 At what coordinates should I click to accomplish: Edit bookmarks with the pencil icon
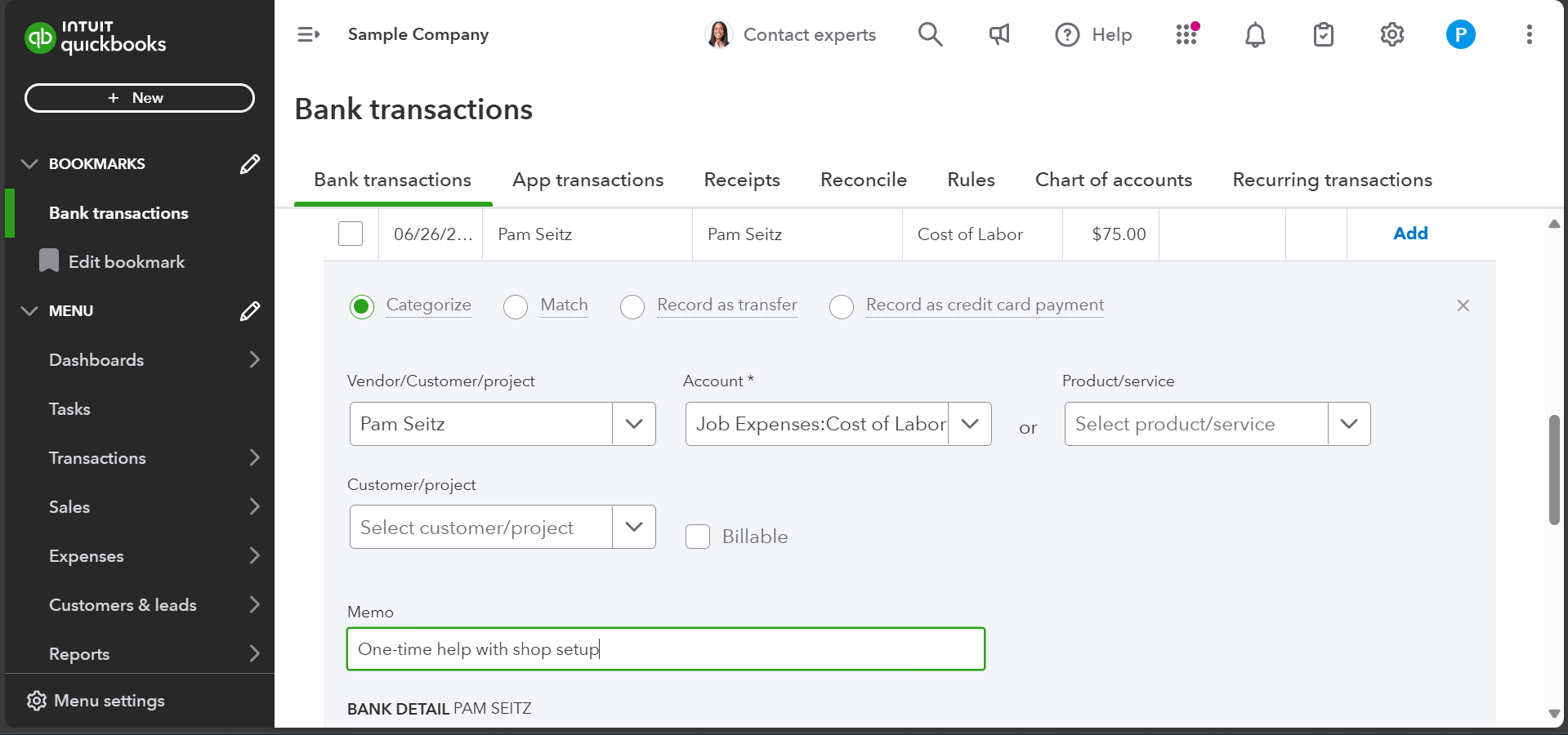click(250, 164)
